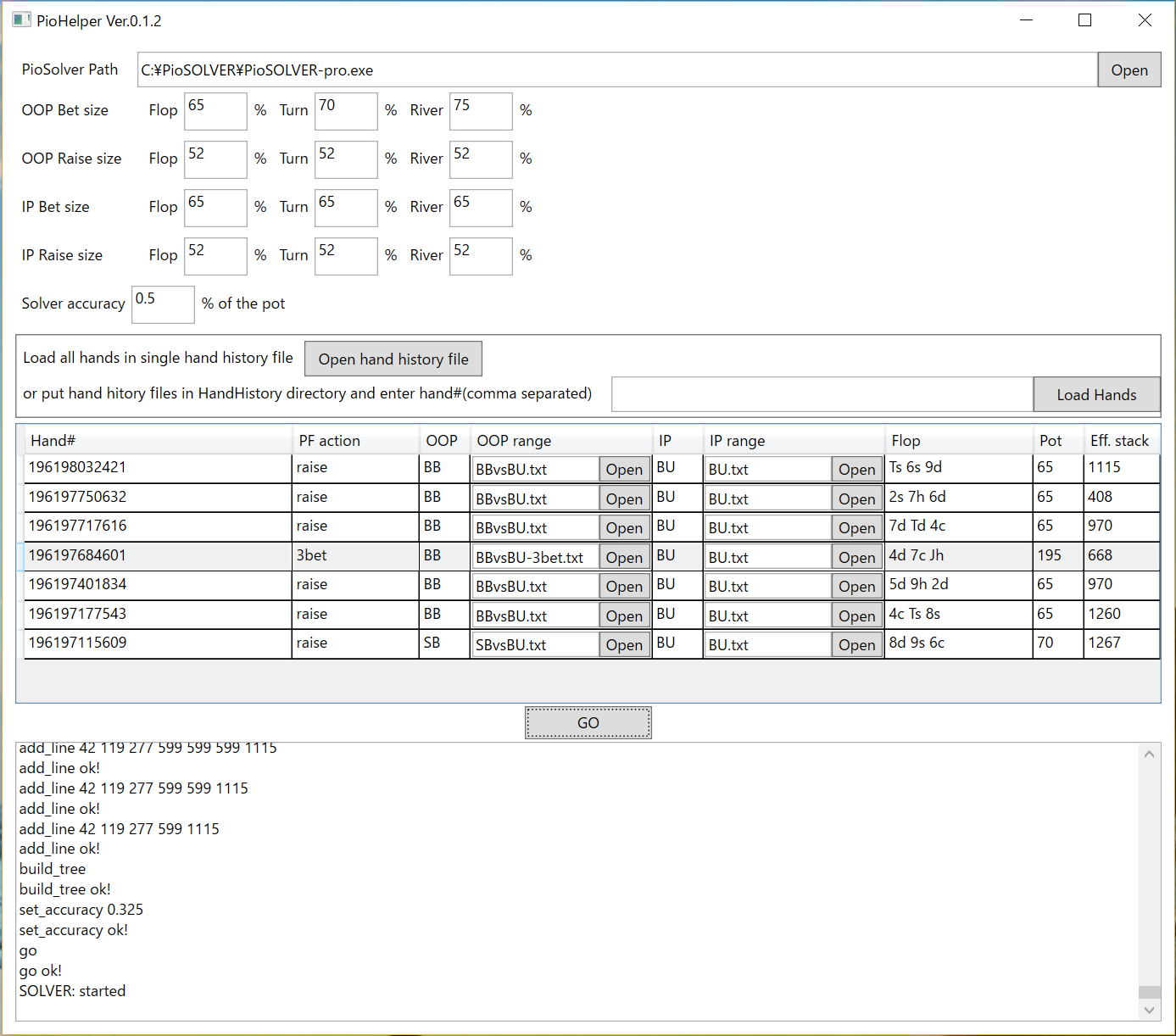Click eff. stack cell 1260
This screenshot has height=1036, width=1176.
(x=1122, y=615)
